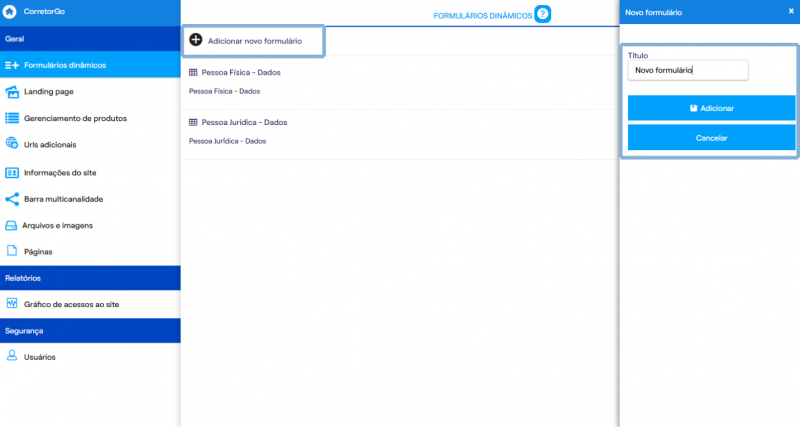800x427 pixels.
Task: Click the save icon on Adicionar button
Action: [x=693, y=108]
